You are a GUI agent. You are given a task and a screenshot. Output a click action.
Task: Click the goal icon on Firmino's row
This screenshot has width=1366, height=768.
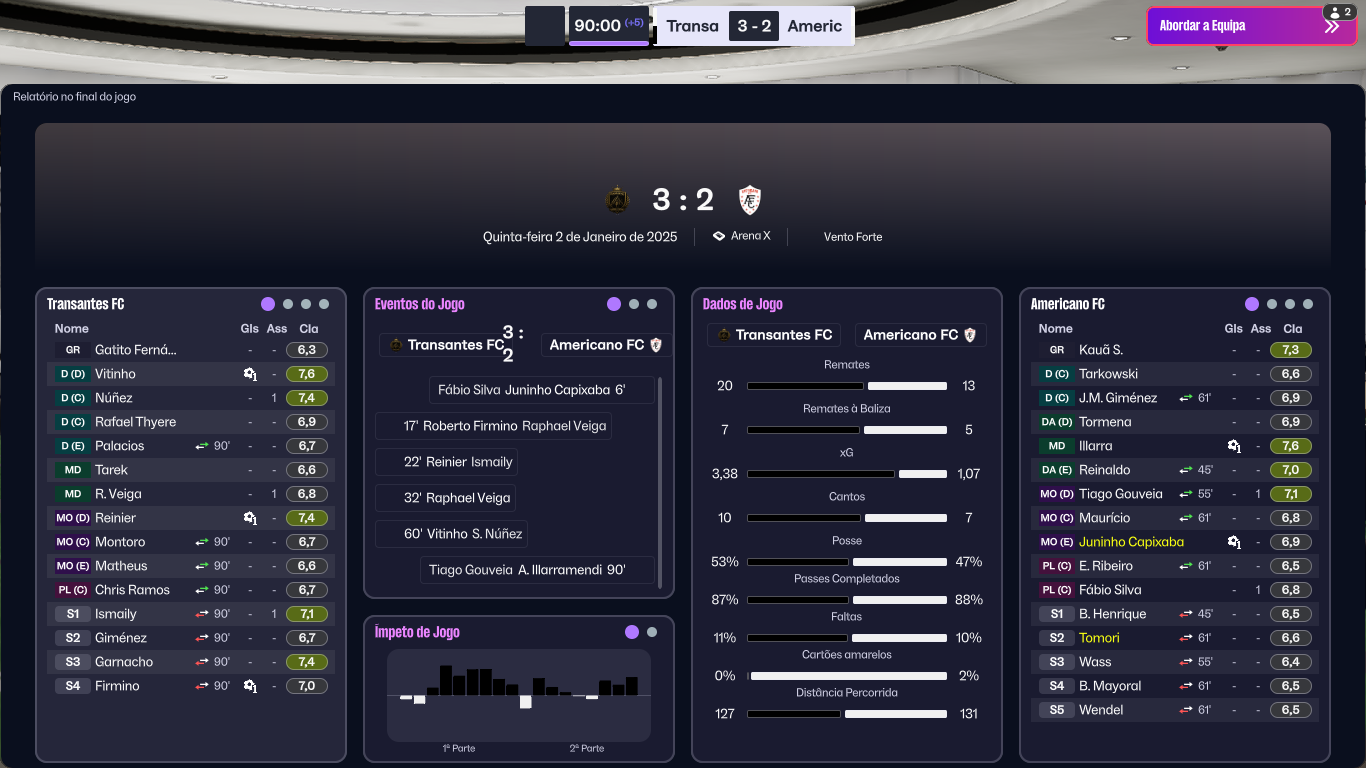point(250,686)
